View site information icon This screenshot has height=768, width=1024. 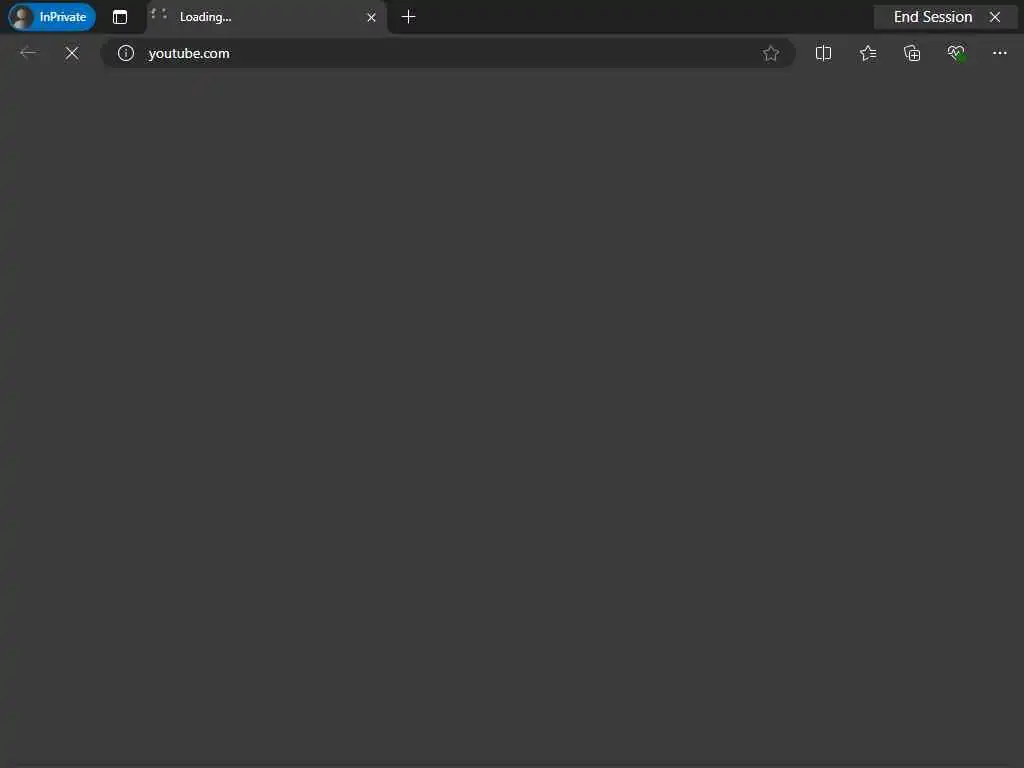(126, 53)
